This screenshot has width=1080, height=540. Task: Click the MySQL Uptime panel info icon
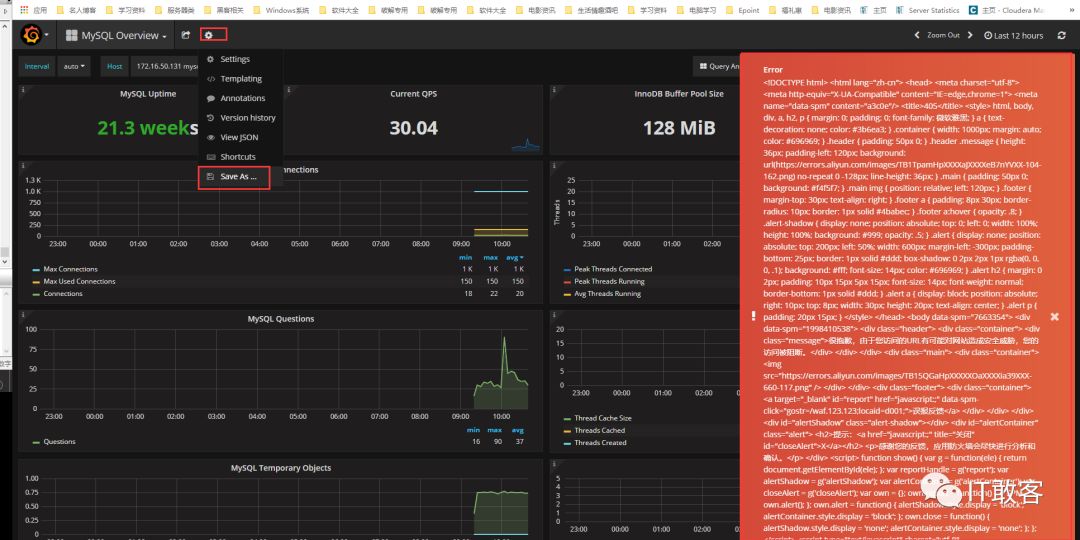[x=23, y=90]
